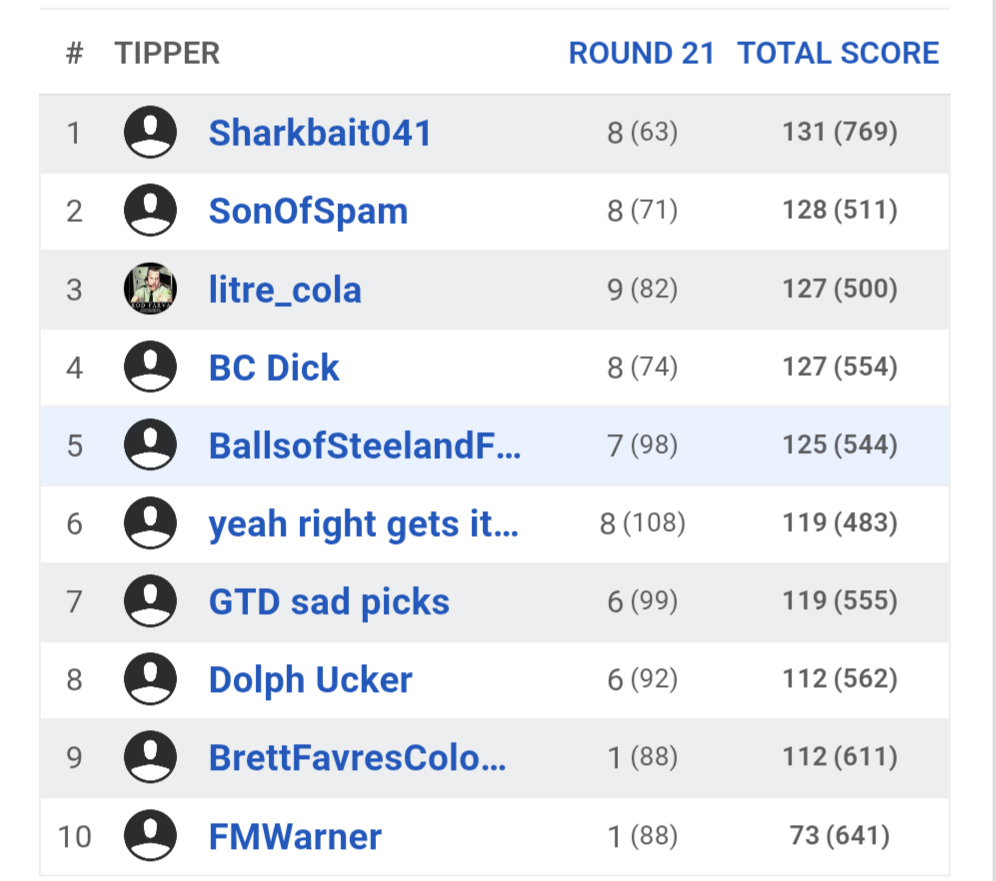Open the GTD sad picks link
This screenshot has width=996, height=881.
(x=329, y=602)
